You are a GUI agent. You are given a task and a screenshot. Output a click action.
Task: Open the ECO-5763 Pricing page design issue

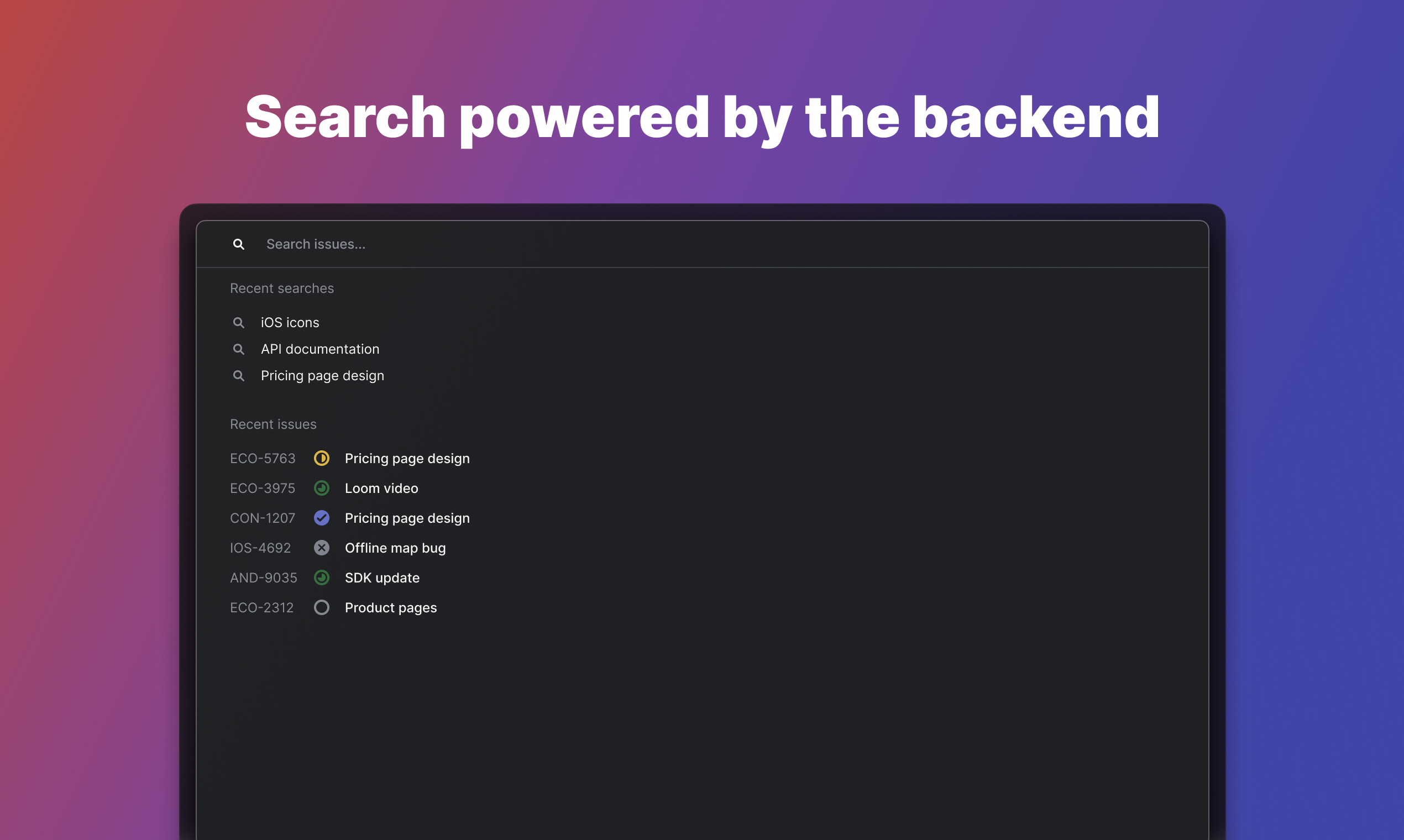pyautogui.click(x=407, y=459)
